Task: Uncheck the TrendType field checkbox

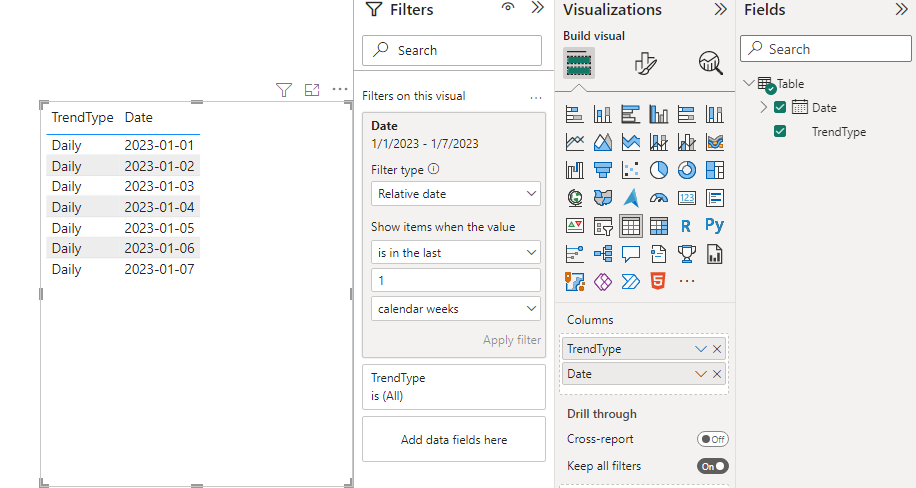Action: tap(780, 131)
